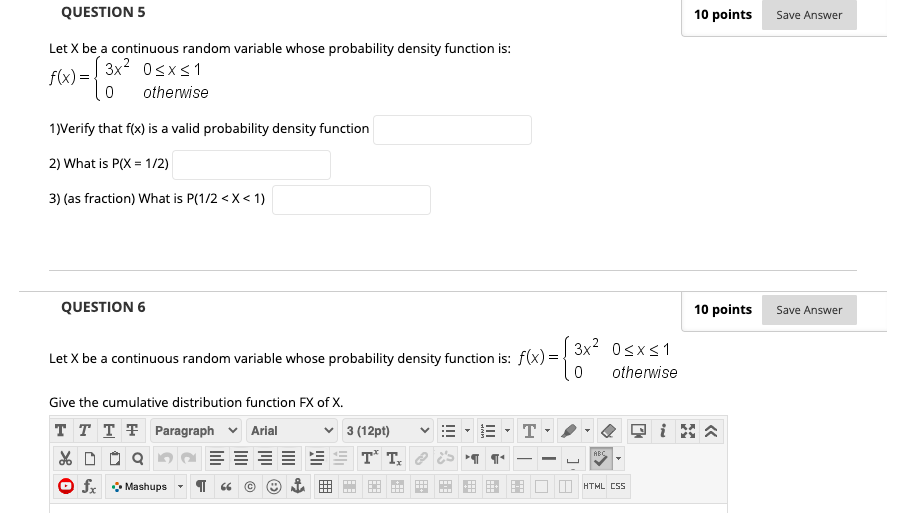Insert a non-breaking space character

tap(573, 459)
